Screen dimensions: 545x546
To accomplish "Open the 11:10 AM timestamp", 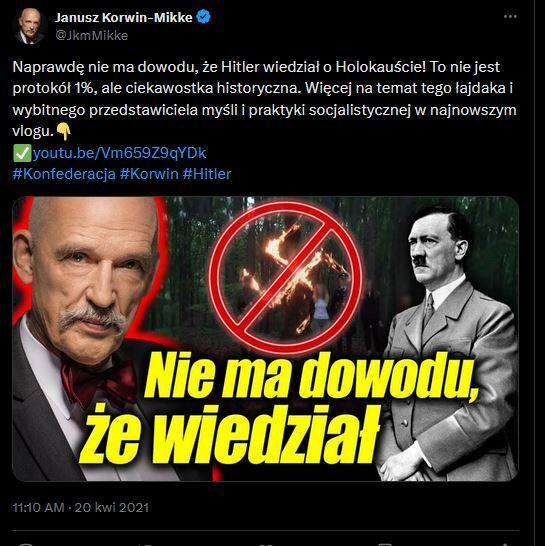I will [x=38, y=507].
